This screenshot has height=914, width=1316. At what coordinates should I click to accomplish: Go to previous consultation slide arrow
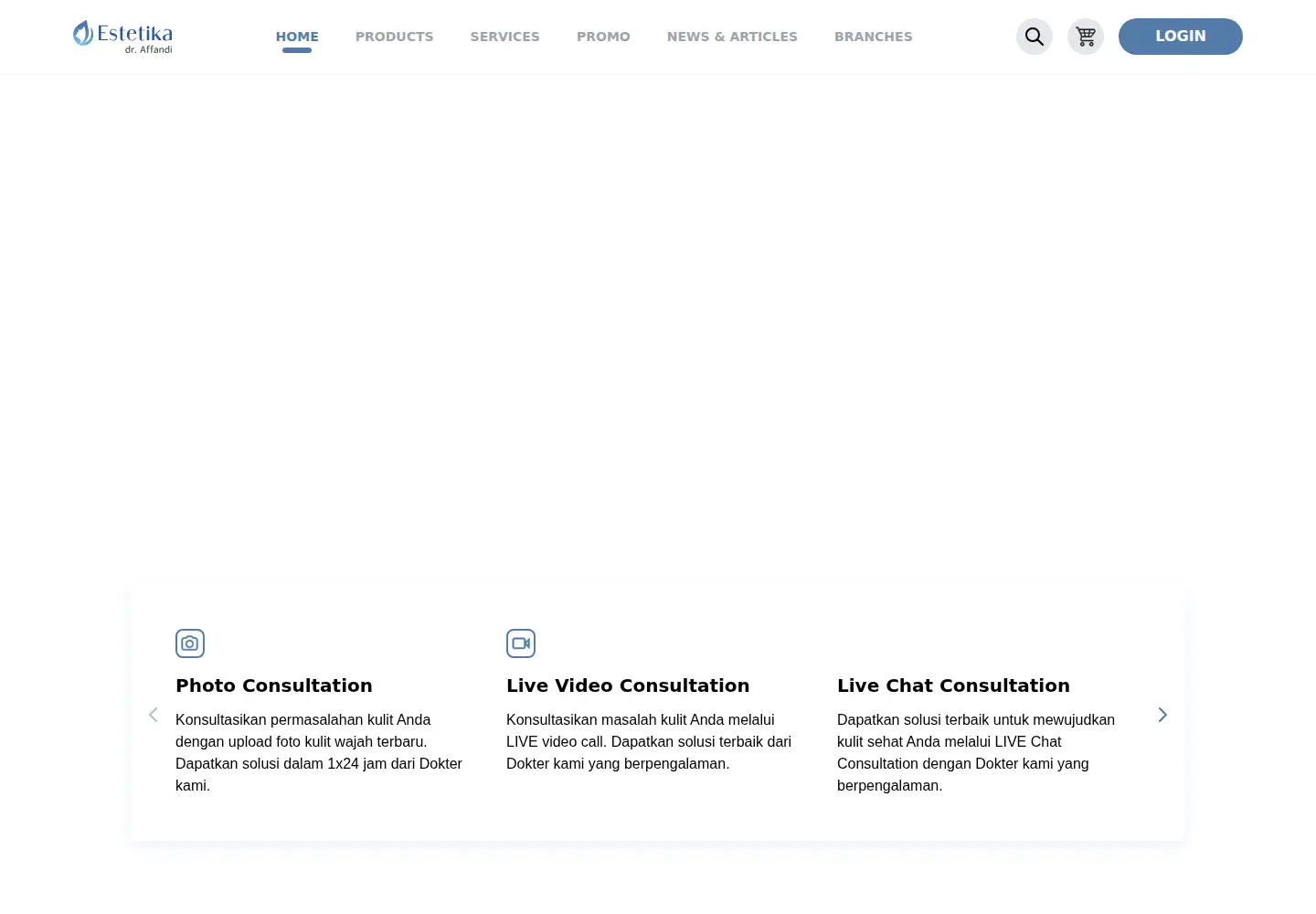154,715
